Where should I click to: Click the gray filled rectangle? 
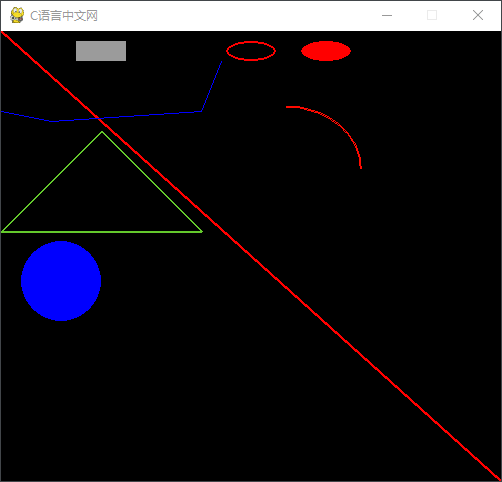[x=101, y=51]
